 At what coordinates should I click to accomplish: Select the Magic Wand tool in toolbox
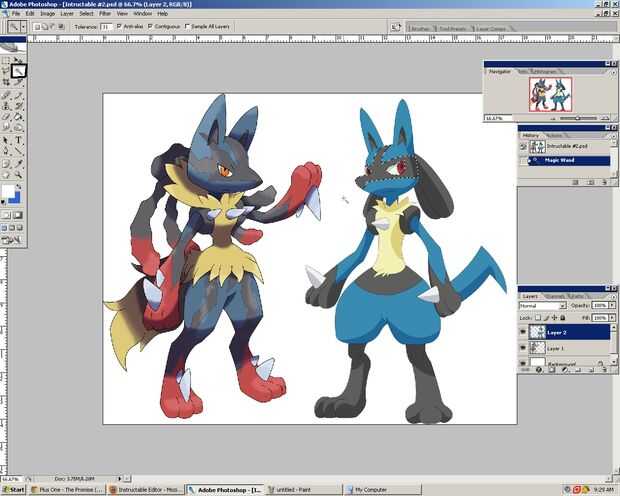coord(19,70)
